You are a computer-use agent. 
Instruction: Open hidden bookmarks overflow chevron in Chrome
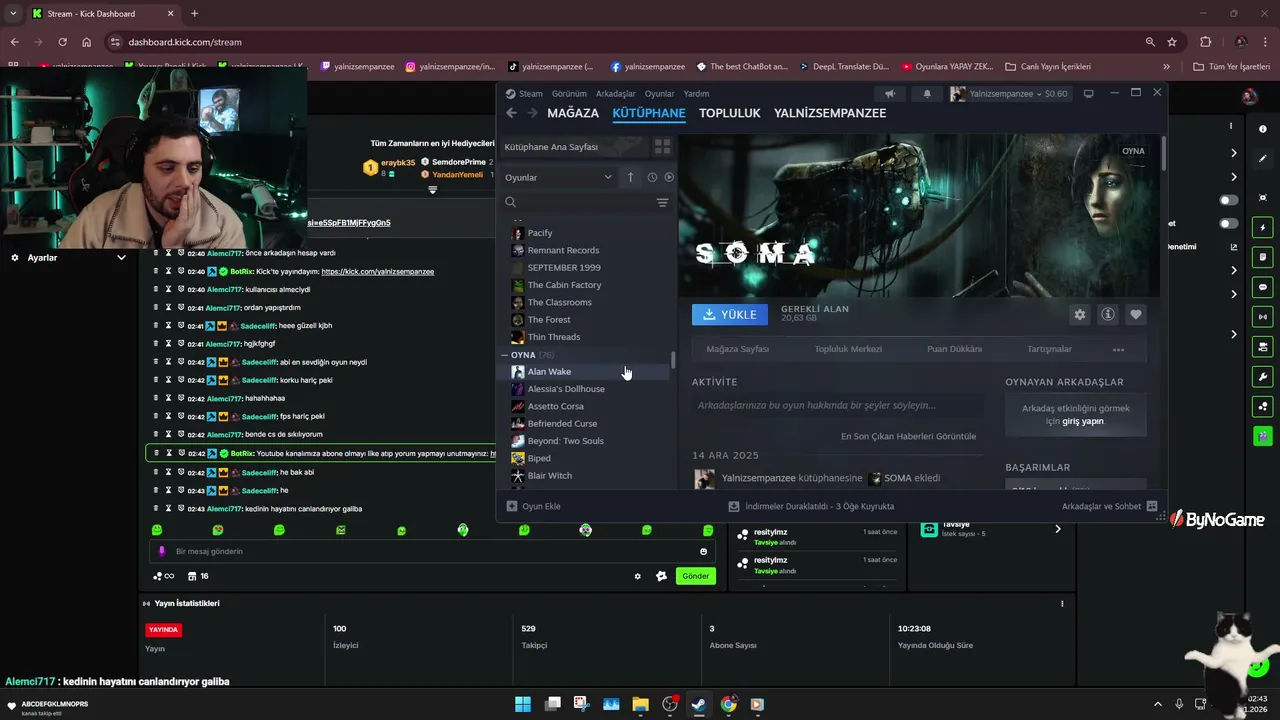[1166, 66]
